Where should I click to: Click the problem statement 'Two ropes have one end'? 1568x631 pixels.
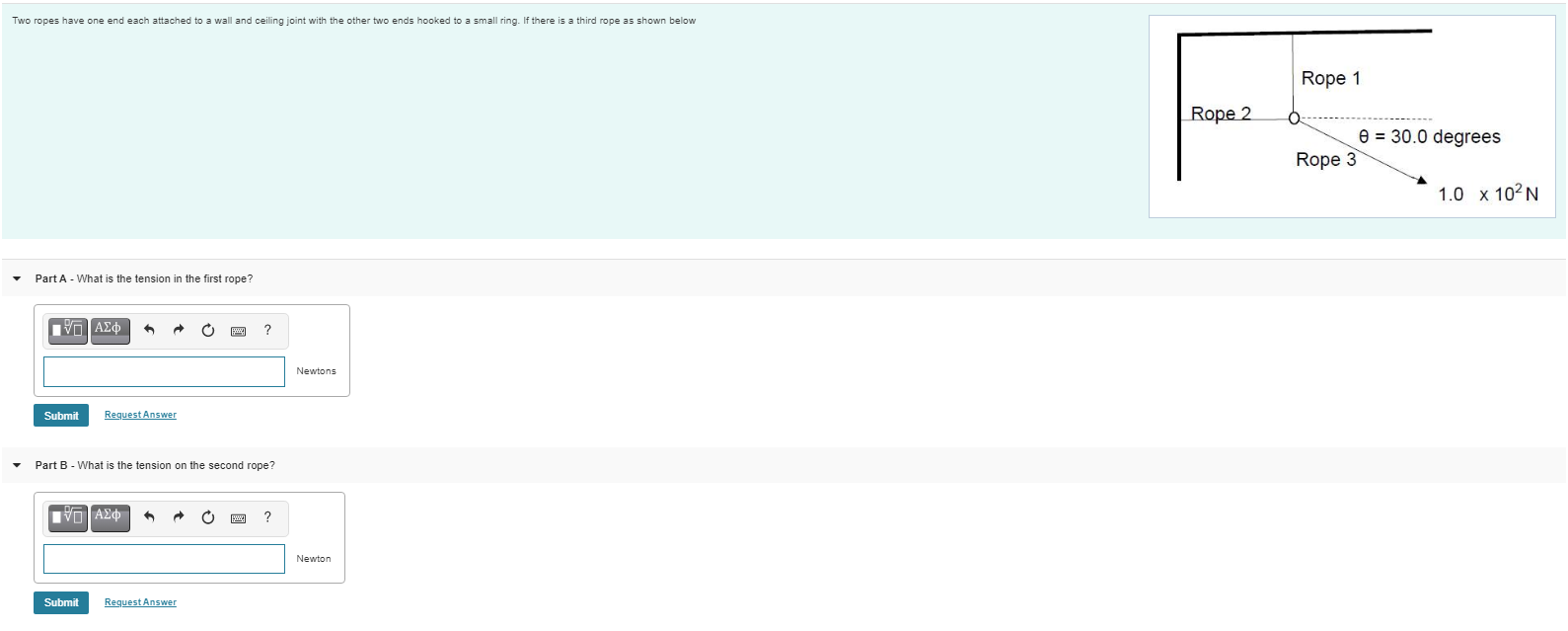tap(353, 21)
